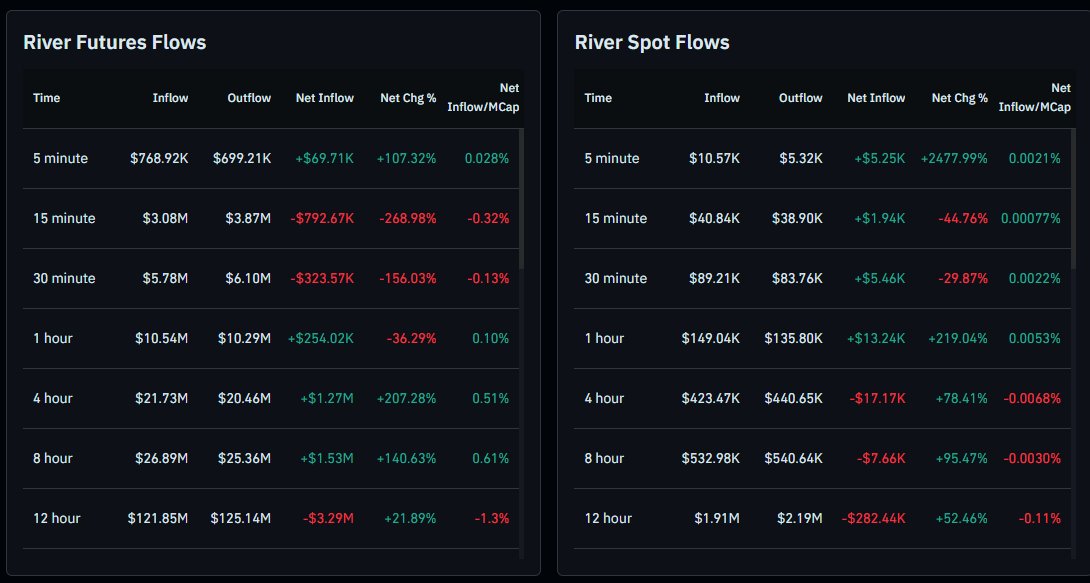Click the +2477.99% spot net change value
Viewport: 1090px width, 583px height.
(x=954, y=158)
